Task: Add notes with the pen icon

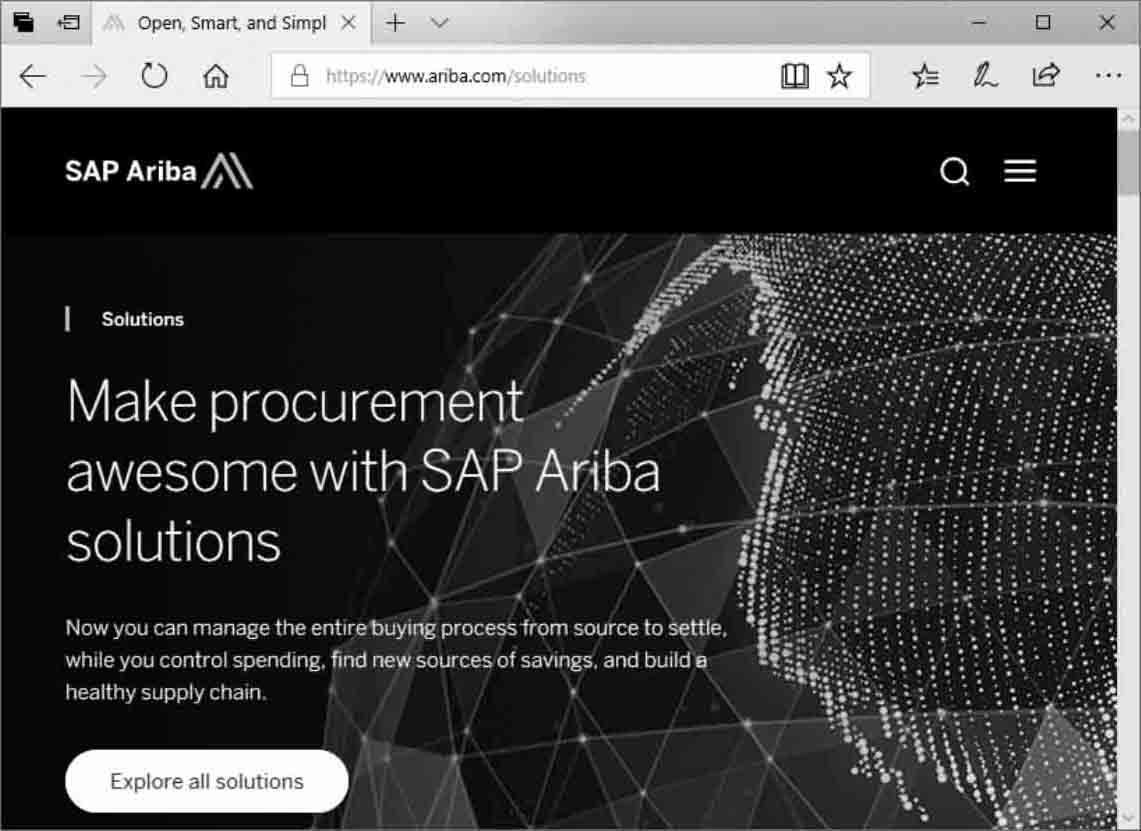Action: 985,76
